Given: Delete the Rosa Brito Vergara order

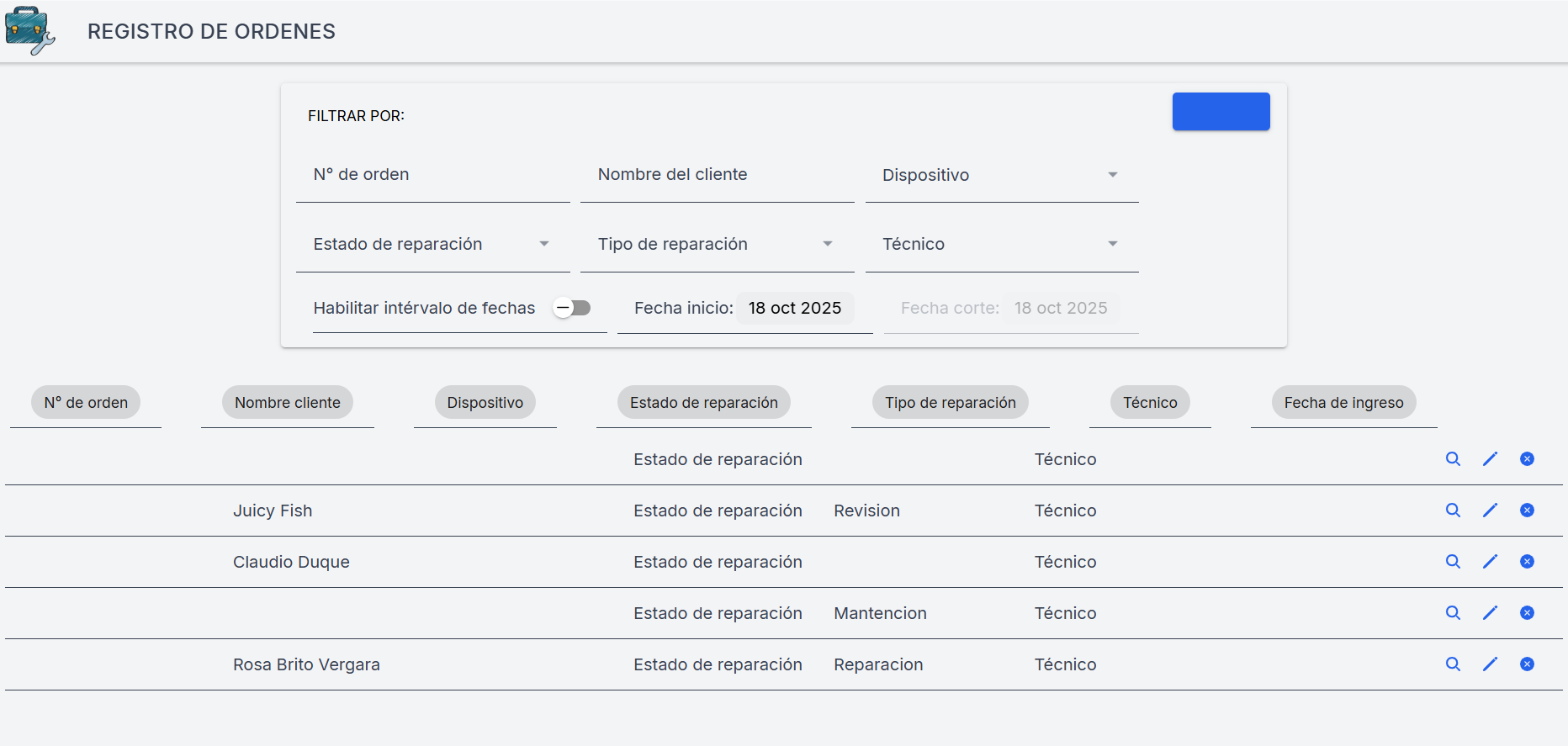Looking at the screenshot, I should pos(1527,664).
